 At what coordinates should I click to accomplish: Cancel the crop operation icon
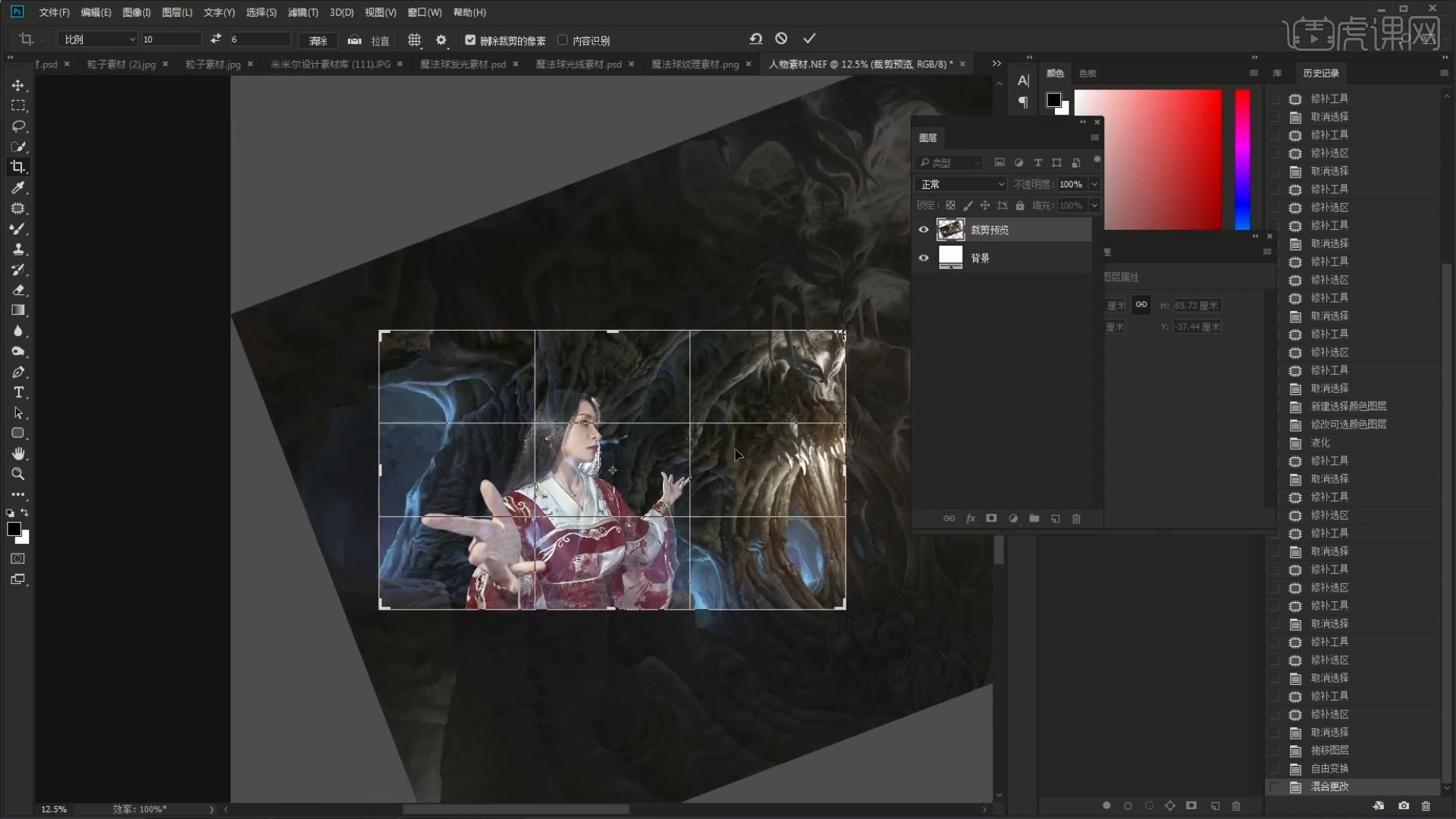[x=781, y=39]
